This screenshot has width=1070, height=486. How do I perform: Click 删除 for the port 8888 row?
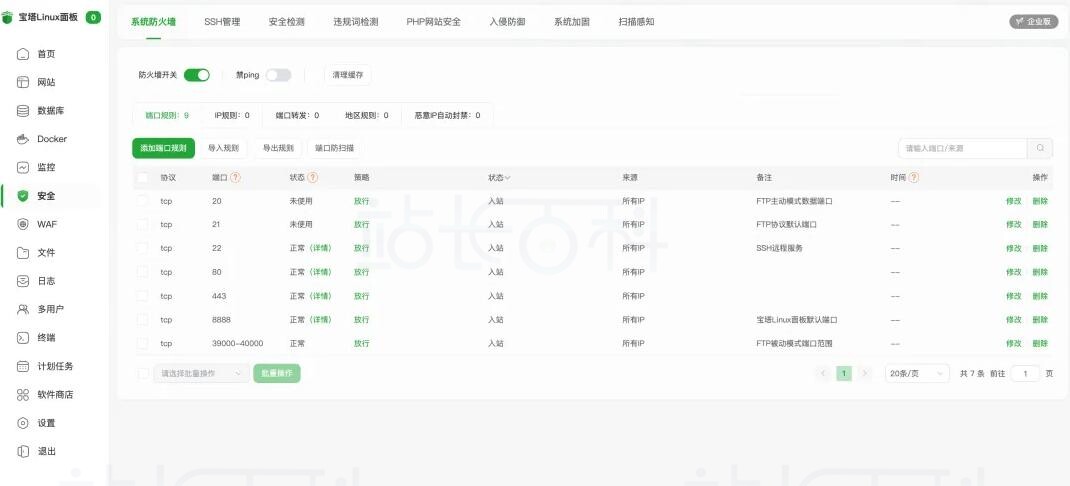click(x=1040, y=319)
